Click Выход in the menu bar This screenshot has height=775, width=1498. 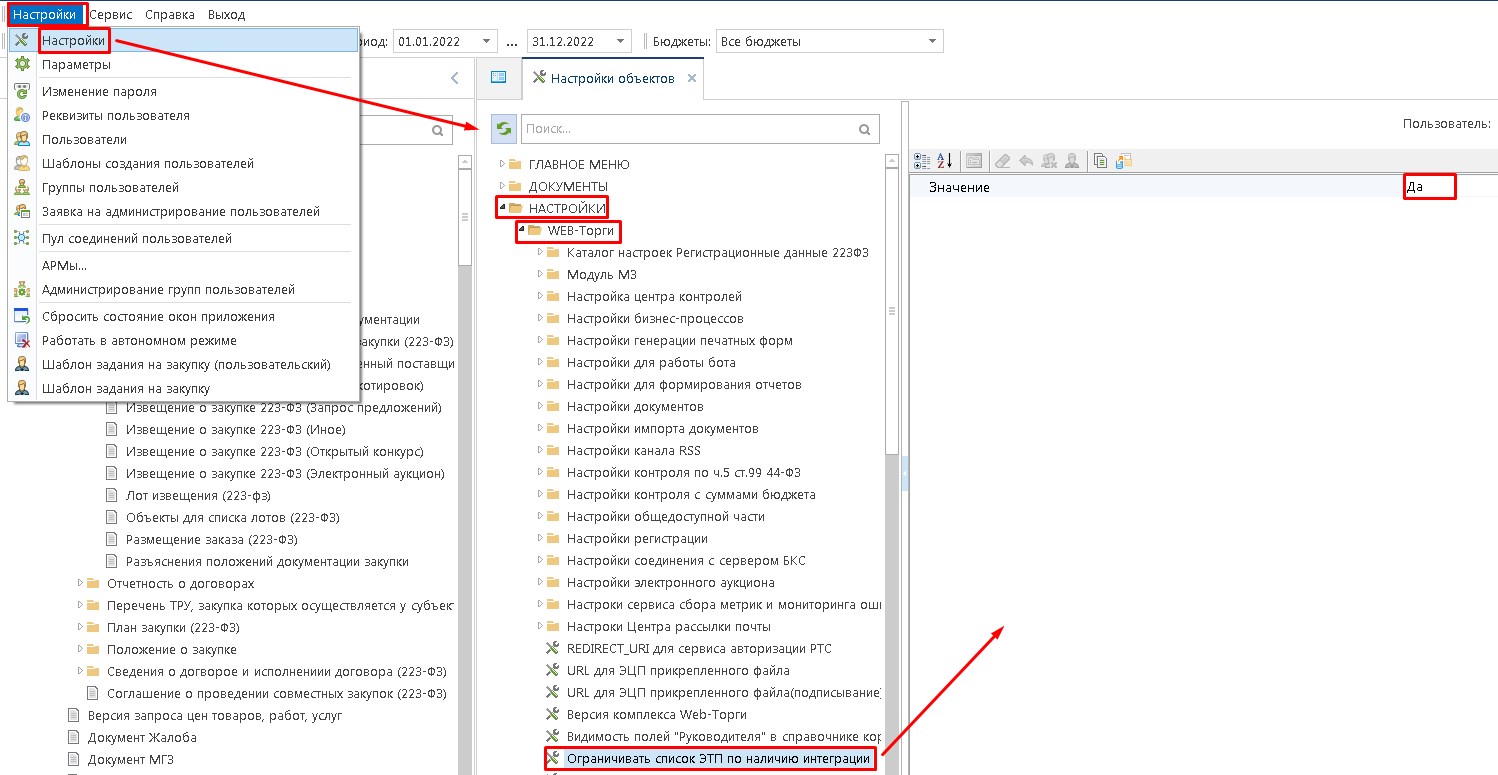227,14
